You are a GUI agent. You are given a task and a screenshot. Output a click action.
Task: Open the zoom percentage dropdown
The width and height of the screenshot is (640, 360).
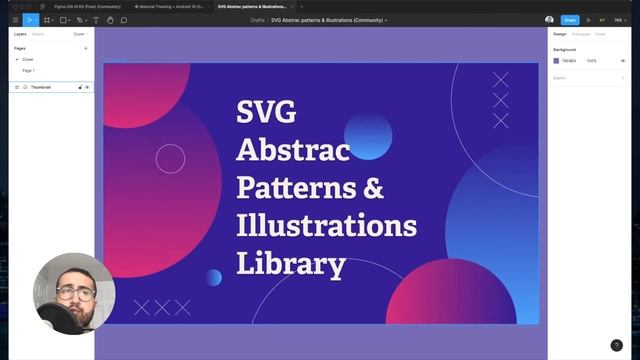click(620, 20)
